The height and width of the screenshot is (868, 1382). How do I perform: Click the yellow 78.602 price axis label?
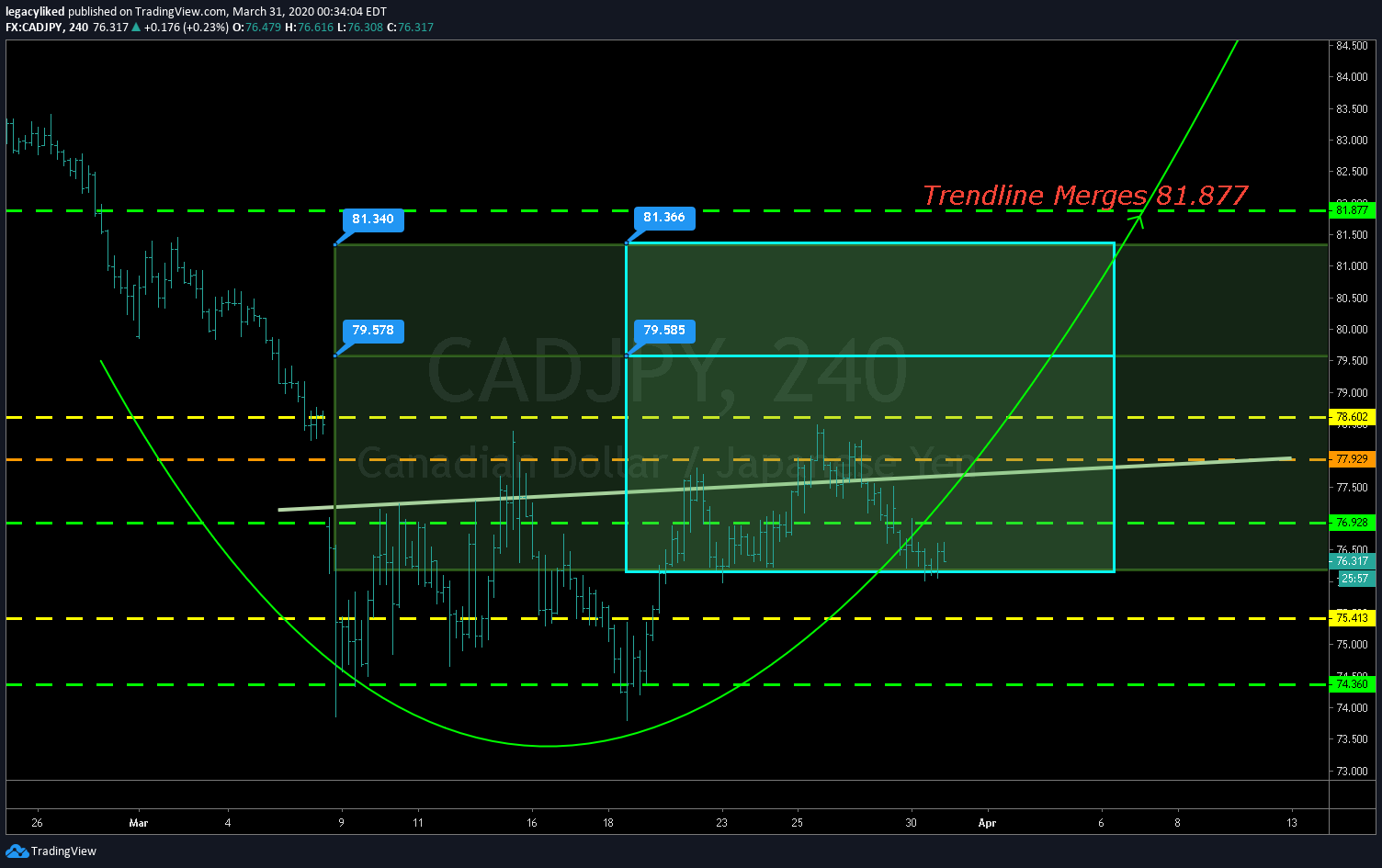coord(1352,416)
